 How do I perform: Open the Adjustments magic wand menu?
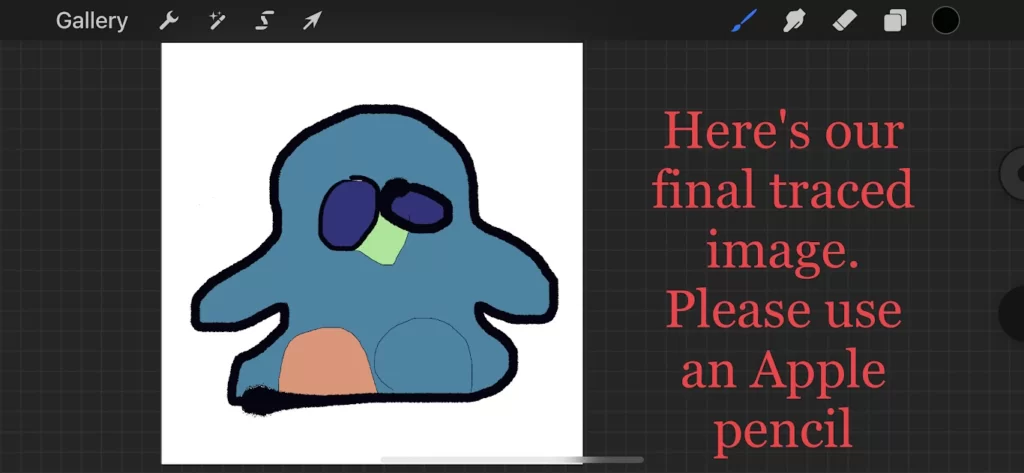tap(217, 21)
